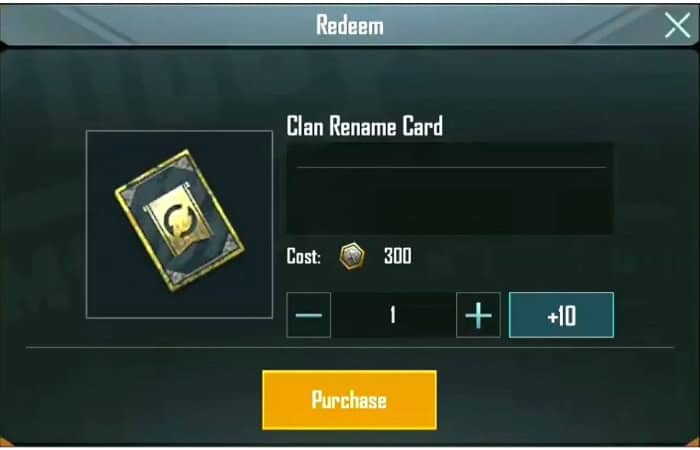Screen dimensions: 700x450
Task: Tap the circular arrows emblem on the card
Action: pyautogui.click(x=179, y=220)
